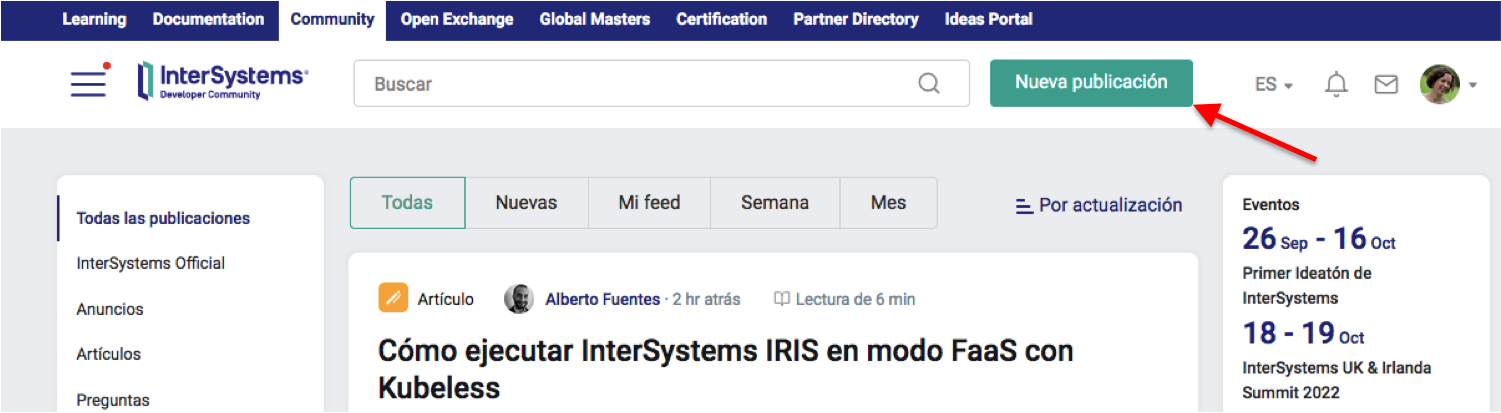Image resolution: width=1501 pixels, height=413 pixels.
Task: Click the magnifying glass search icon
Action: (x=929, y=84)
